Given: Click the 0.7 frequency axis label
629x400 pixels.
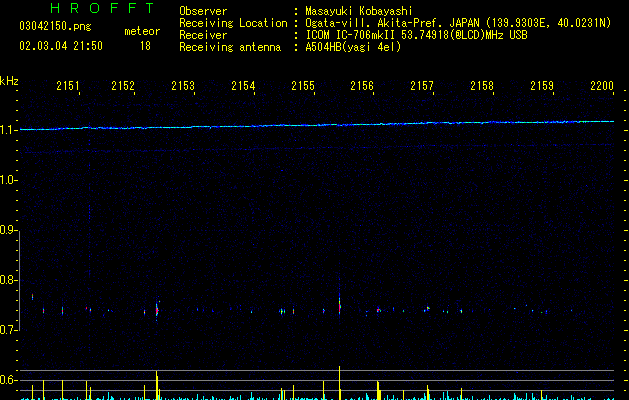Looking at the screenshot, I should (8, 330).
